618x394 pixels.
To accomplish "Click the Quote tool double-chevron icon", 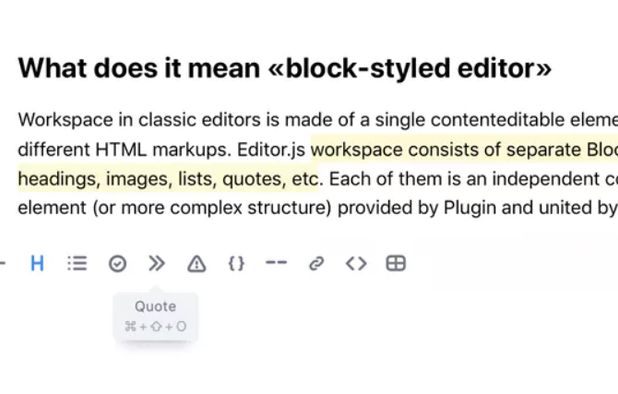I will [156, 263].
